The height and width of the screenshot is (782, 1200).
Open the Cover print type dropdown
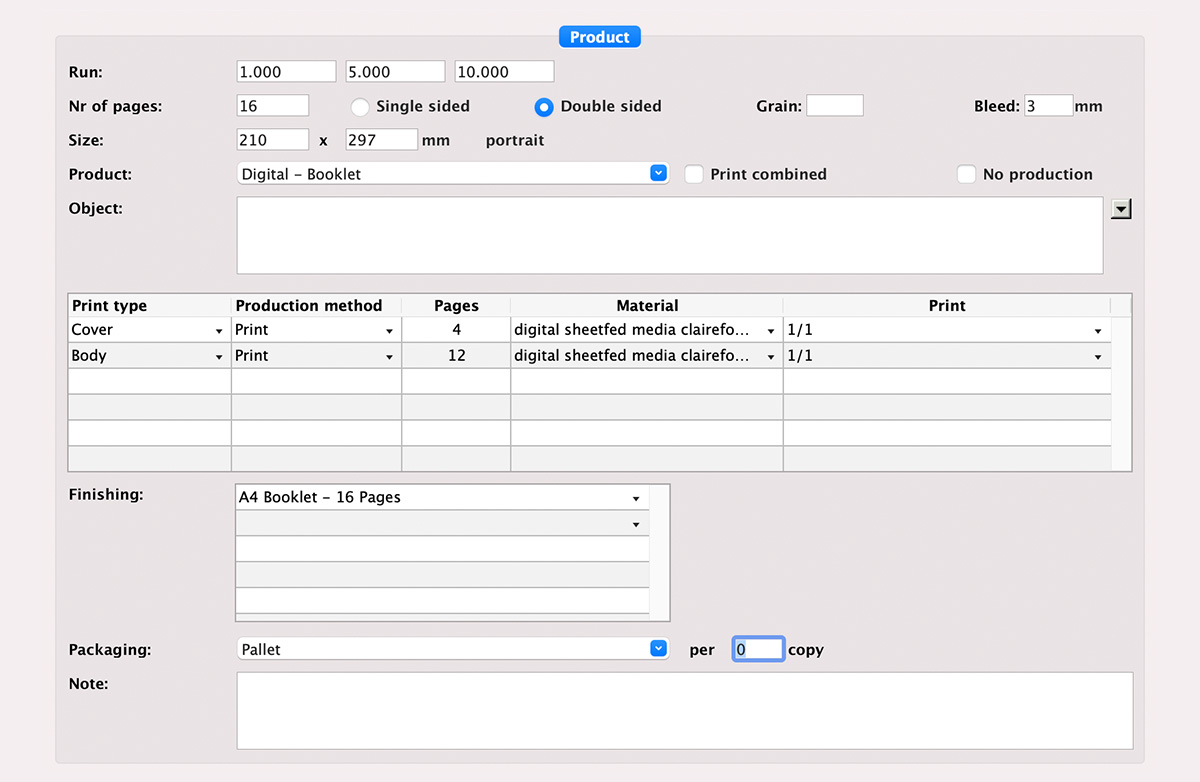pyautogui.click(x=218, y=331)
